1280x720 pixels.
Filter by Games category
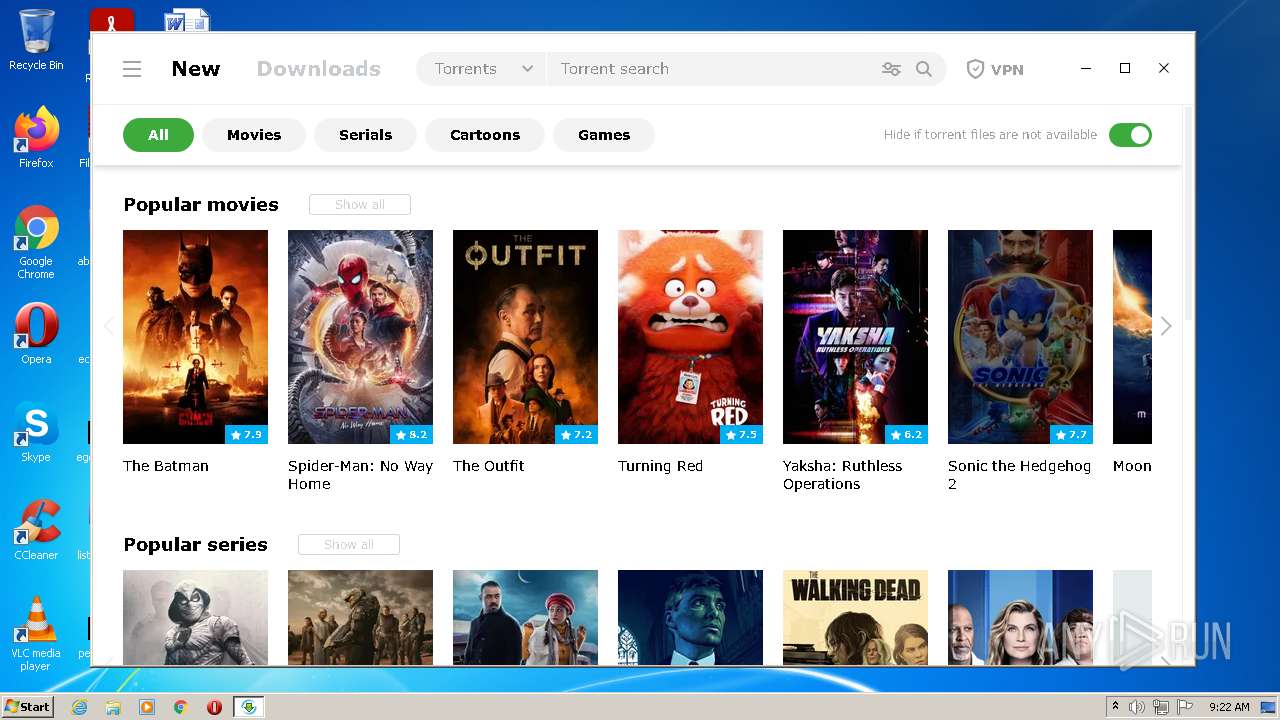tap(604, 135)
